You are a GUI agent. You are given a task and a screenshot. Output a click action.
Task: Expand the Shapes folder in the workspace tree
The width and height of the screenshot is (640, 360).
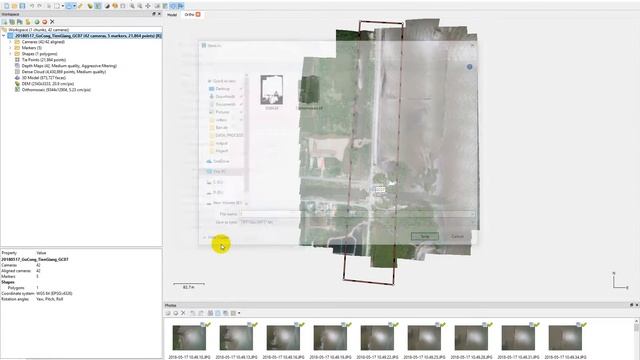10,53
